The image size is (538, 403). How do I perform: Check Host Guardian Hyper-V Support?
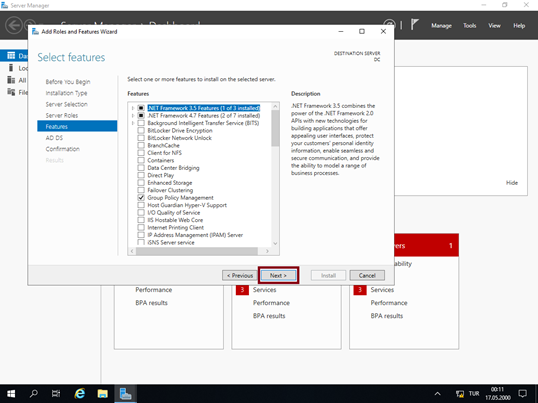point(141,205)
